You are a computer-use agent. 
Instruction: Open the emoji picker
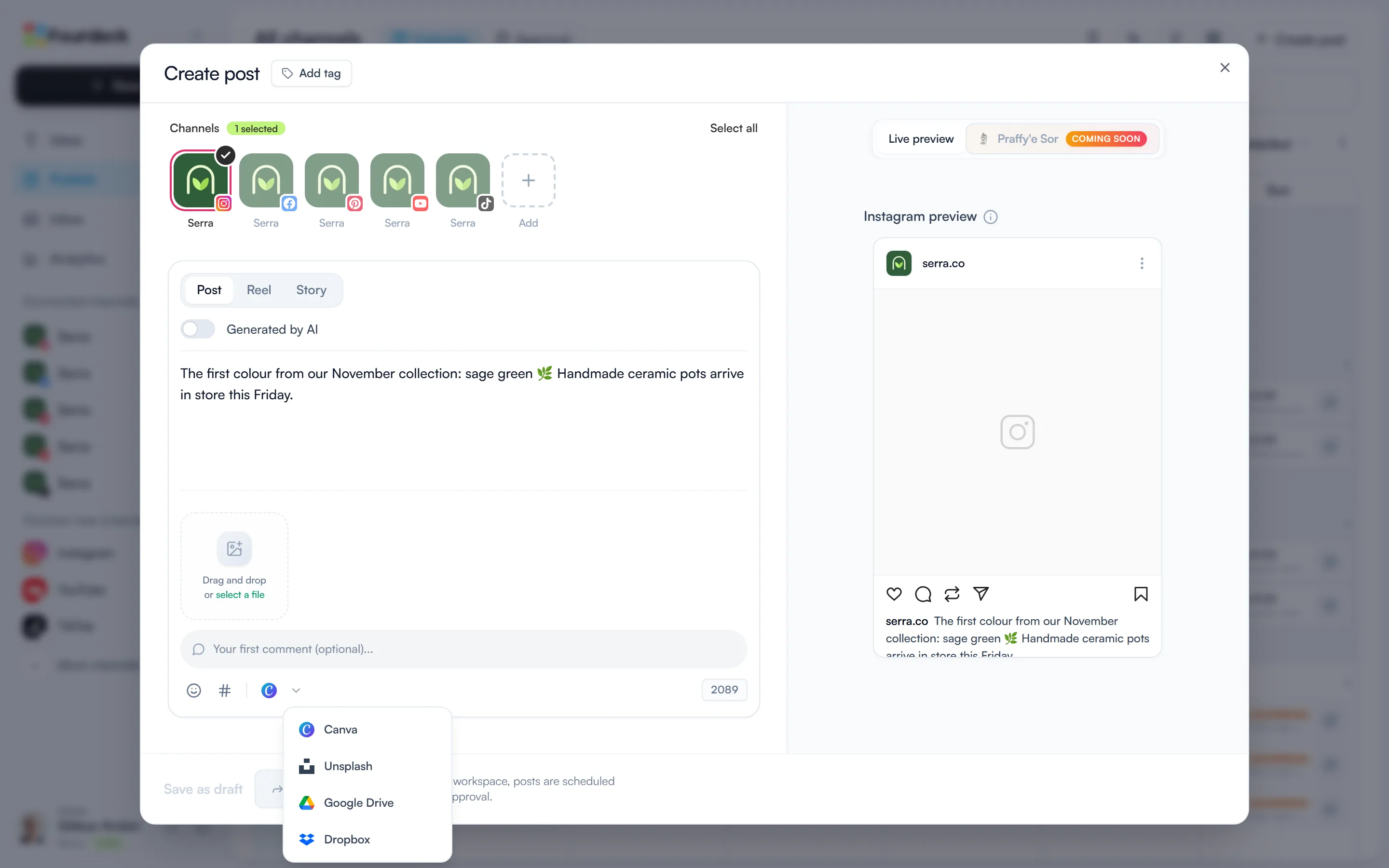click(x=194, y=690)
